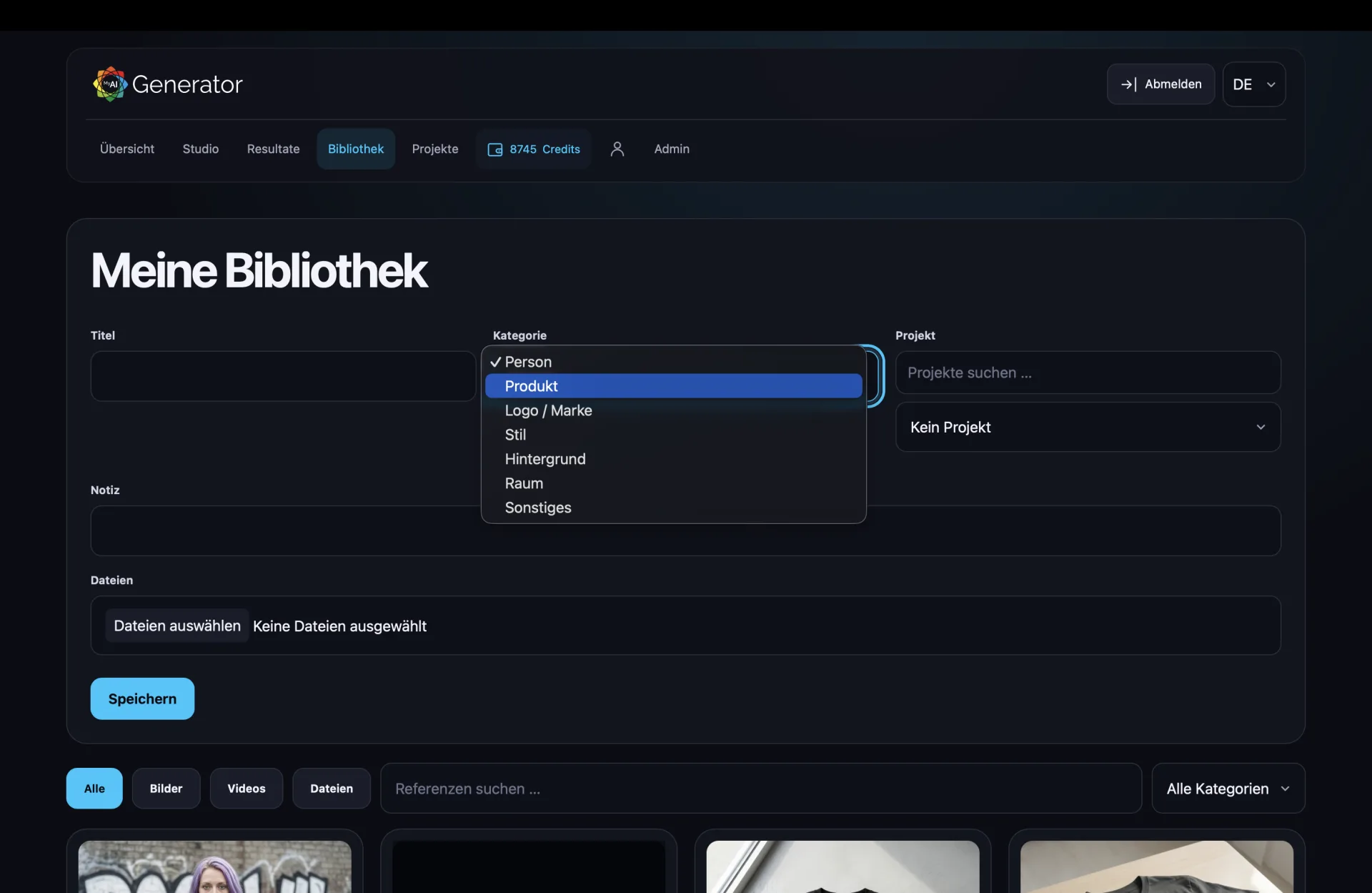Click the credits wallet icon
This screenshot has width=1372, height=893.
494,149
